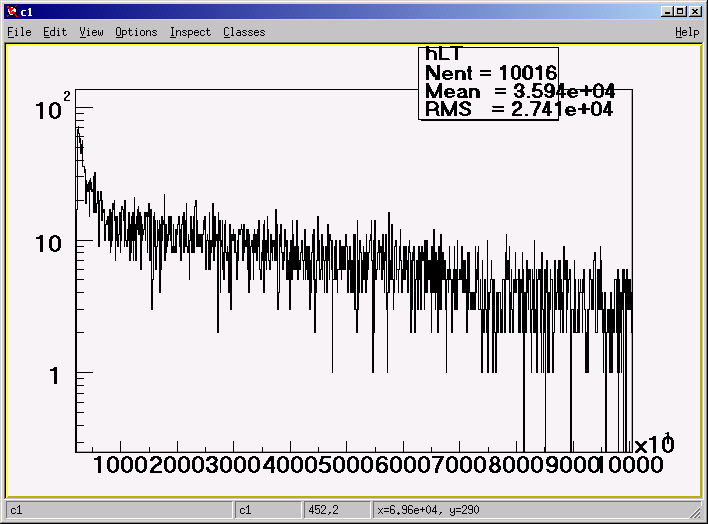Click the Nent = 10016 statistic
Viewport: 708px width, 524px height.
[x=491, y=73]
